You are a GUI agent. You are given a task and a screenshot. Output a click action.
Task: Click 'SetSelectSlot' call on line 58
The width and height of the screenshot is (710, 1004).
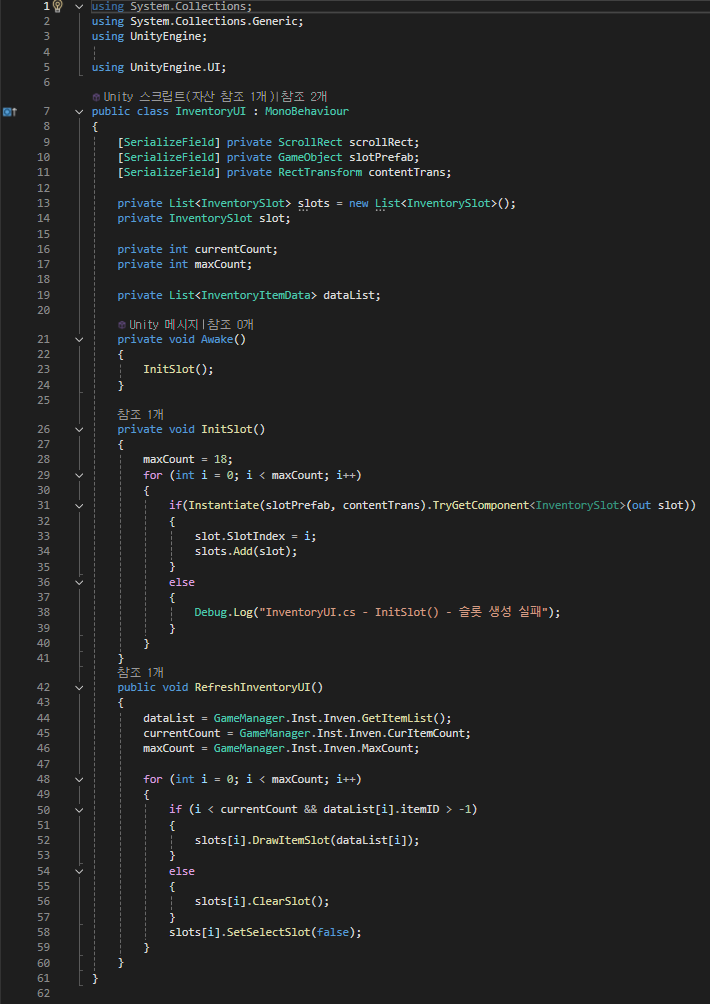click(x=268, y=932)
